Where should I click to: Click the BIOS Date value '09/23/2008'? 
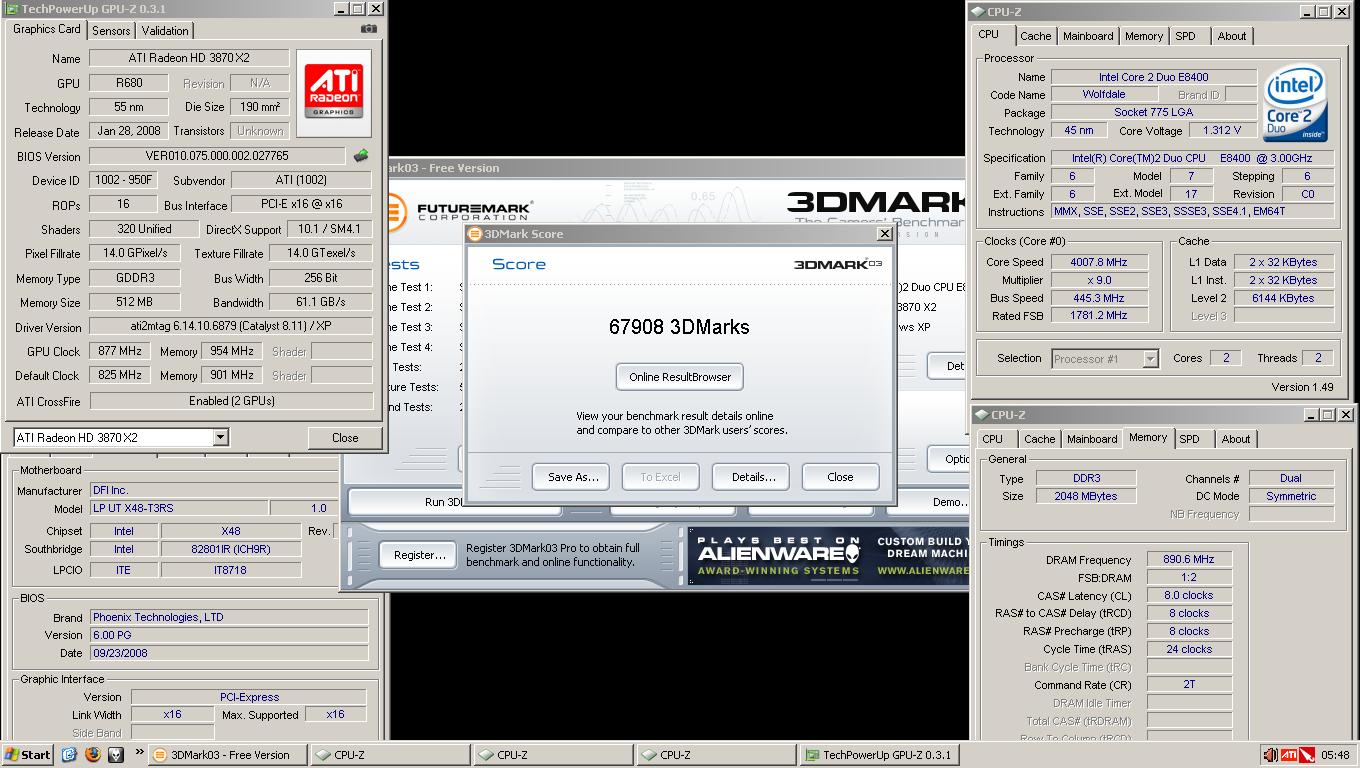(229, 653)
